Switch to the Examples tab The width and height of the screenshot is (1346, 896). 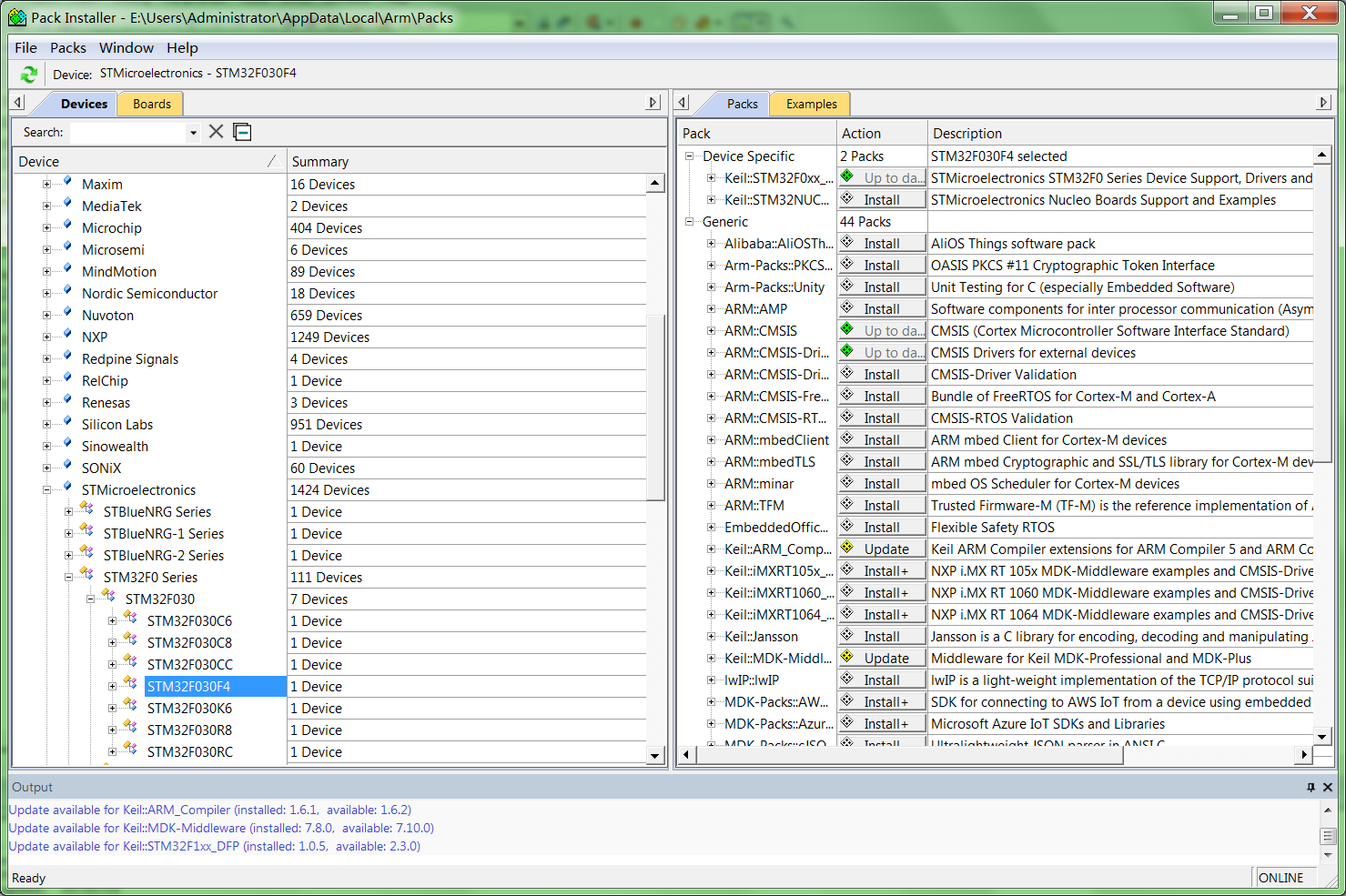pyautogui.click(x=809, y=103)
